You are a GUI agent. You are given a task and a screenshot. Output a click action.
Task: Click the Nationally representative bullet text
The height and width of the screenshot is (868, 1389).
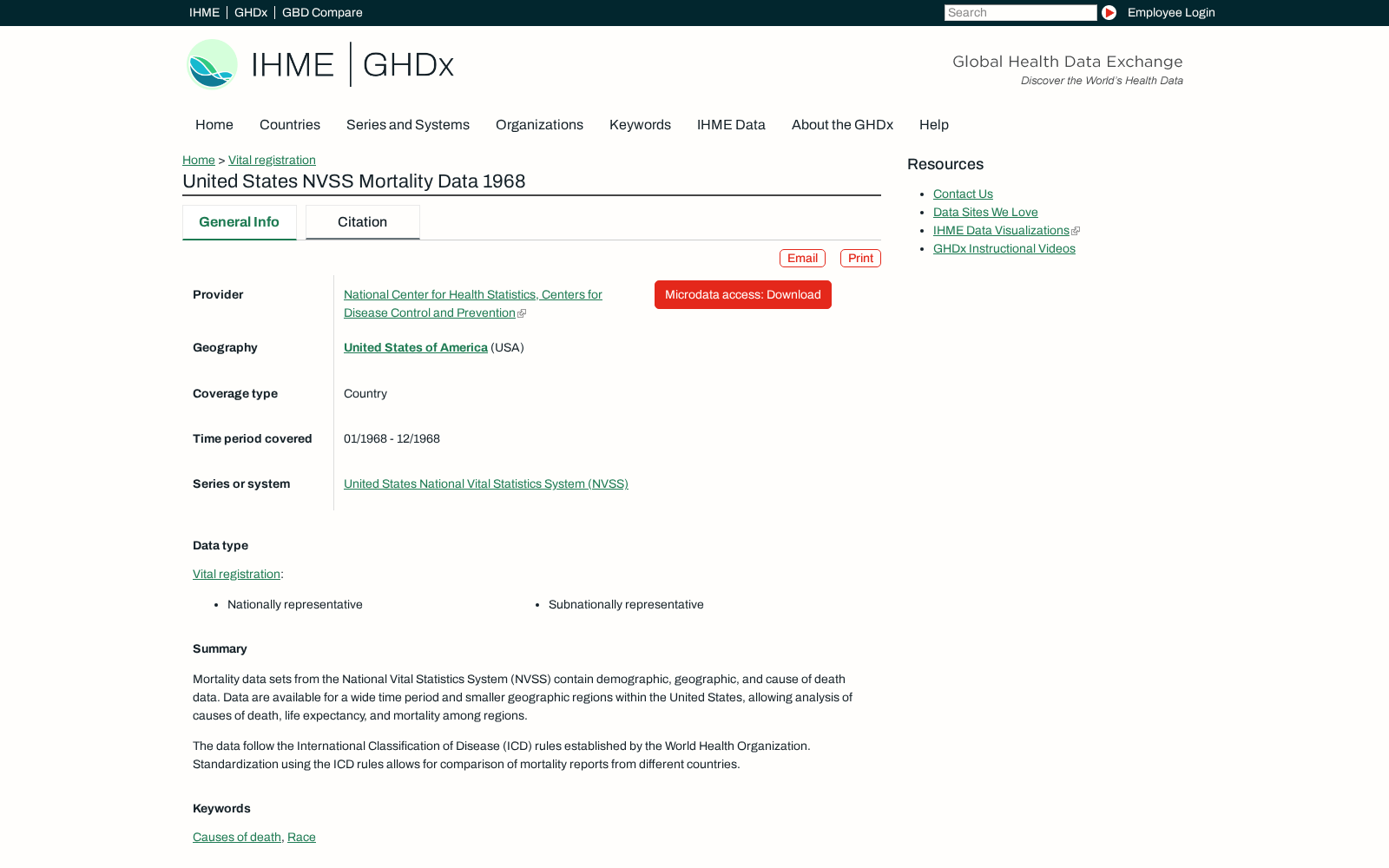click(x=295, y=604)
